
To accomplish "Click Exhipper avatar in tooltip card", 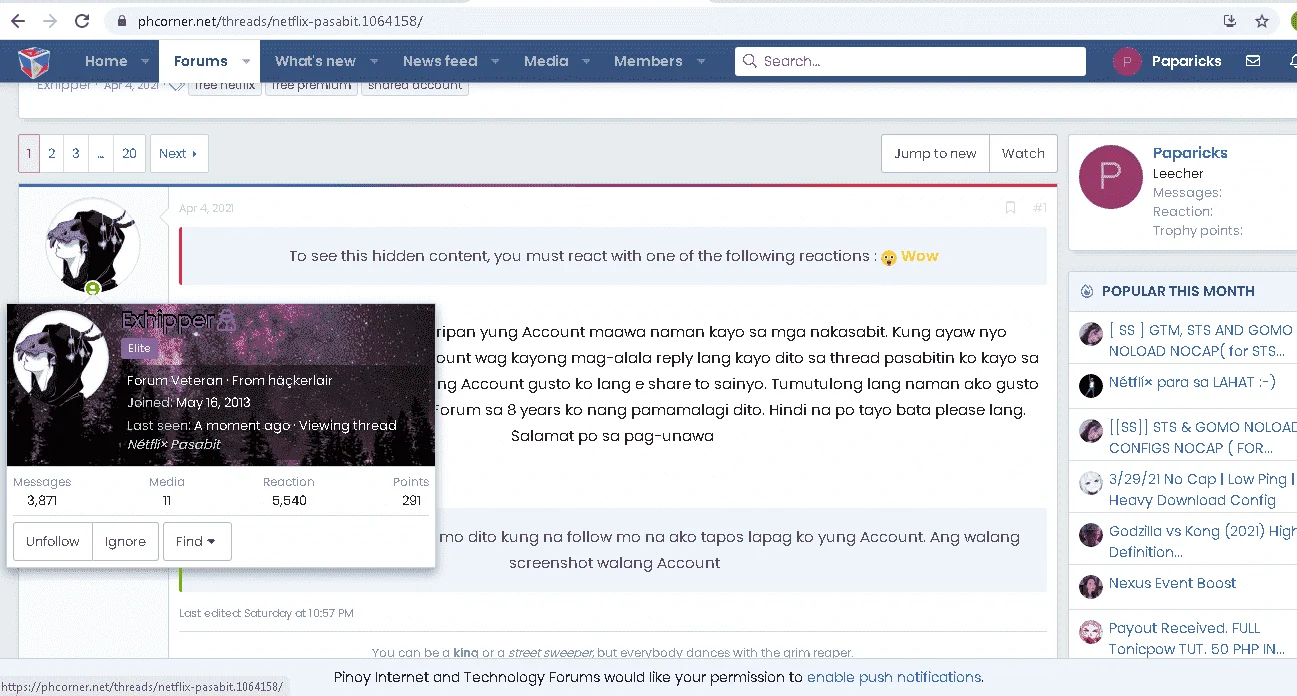I will pyautogui.click(x=61, y=359).
